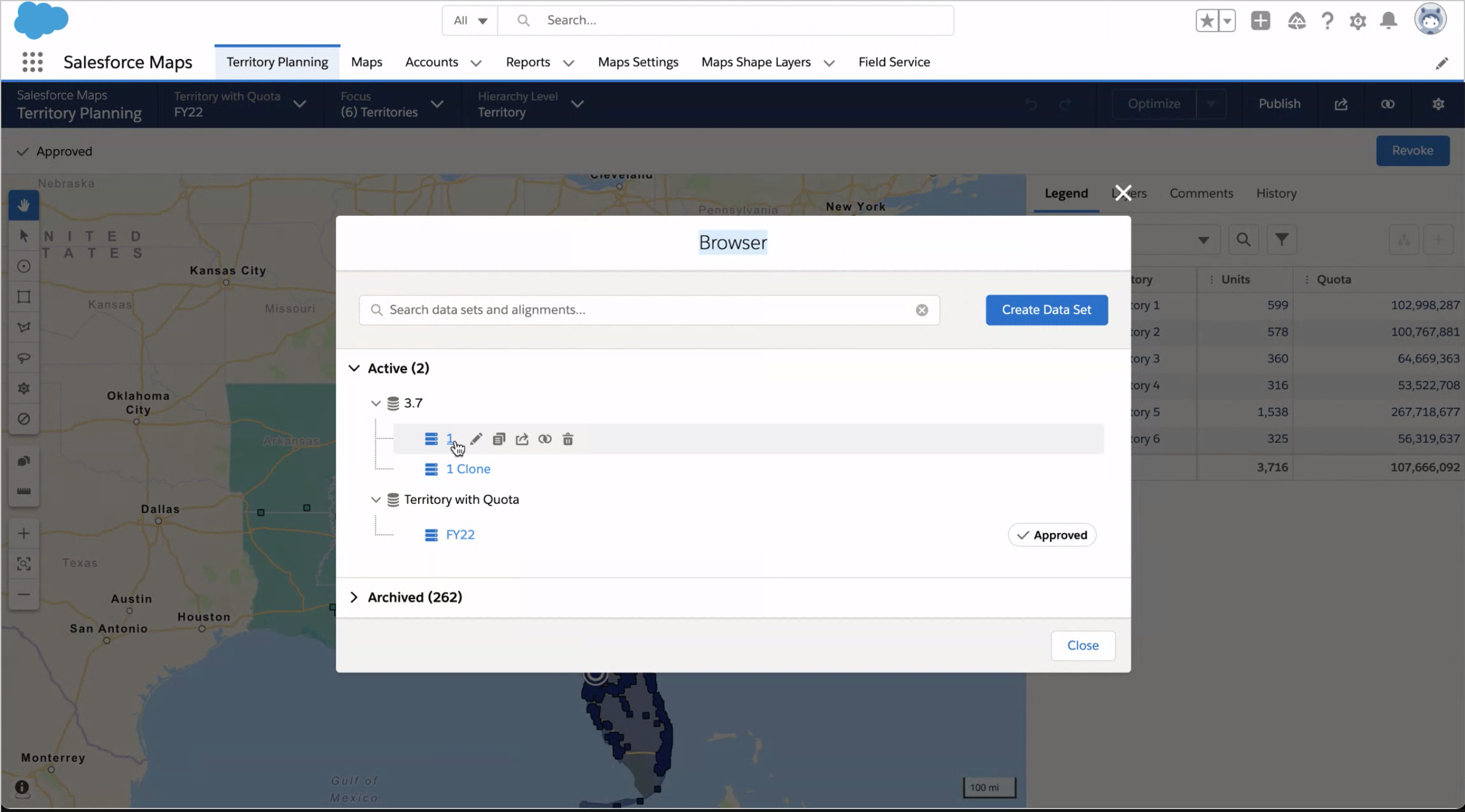Click the Revoke button
The height and width of the screenshot is (812, 1465).
1413,151
